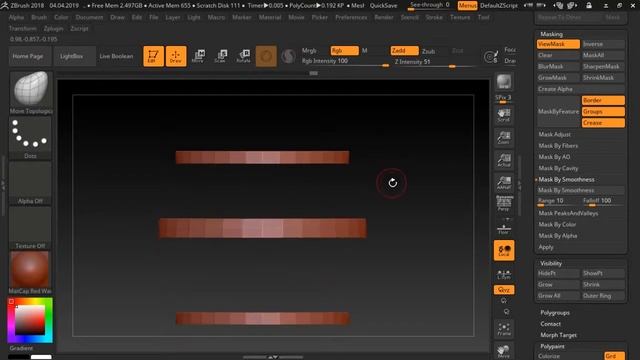Click the Sculptris Pro swirl icon
Image resolution: width=640 pixels, height=360 pixels.
pyautogui.click(x=288, y=56)
